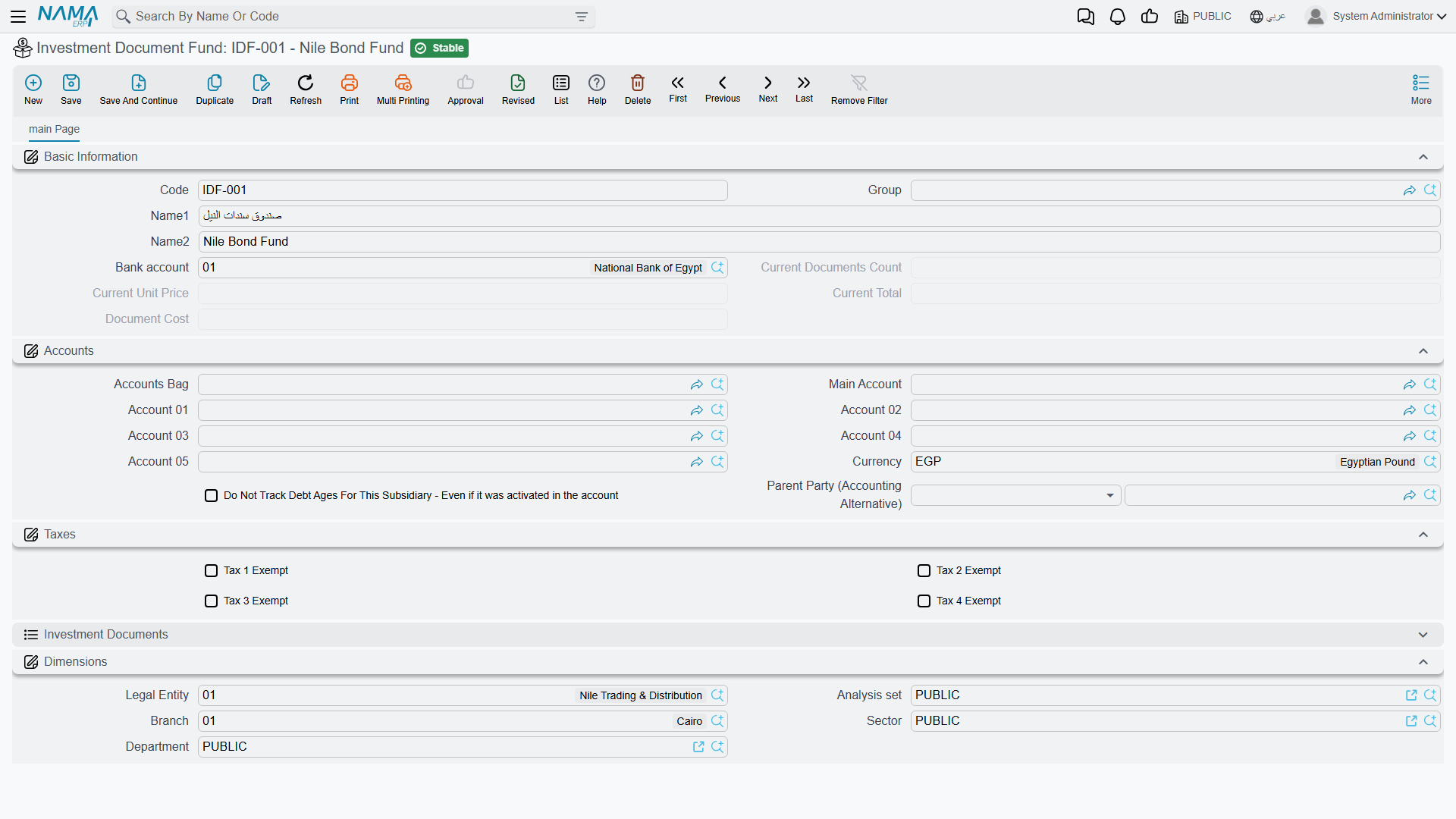This screenshot has width=1456, height=819.
Task: Click Approval toolbar icon
Action: click(466, 83)
